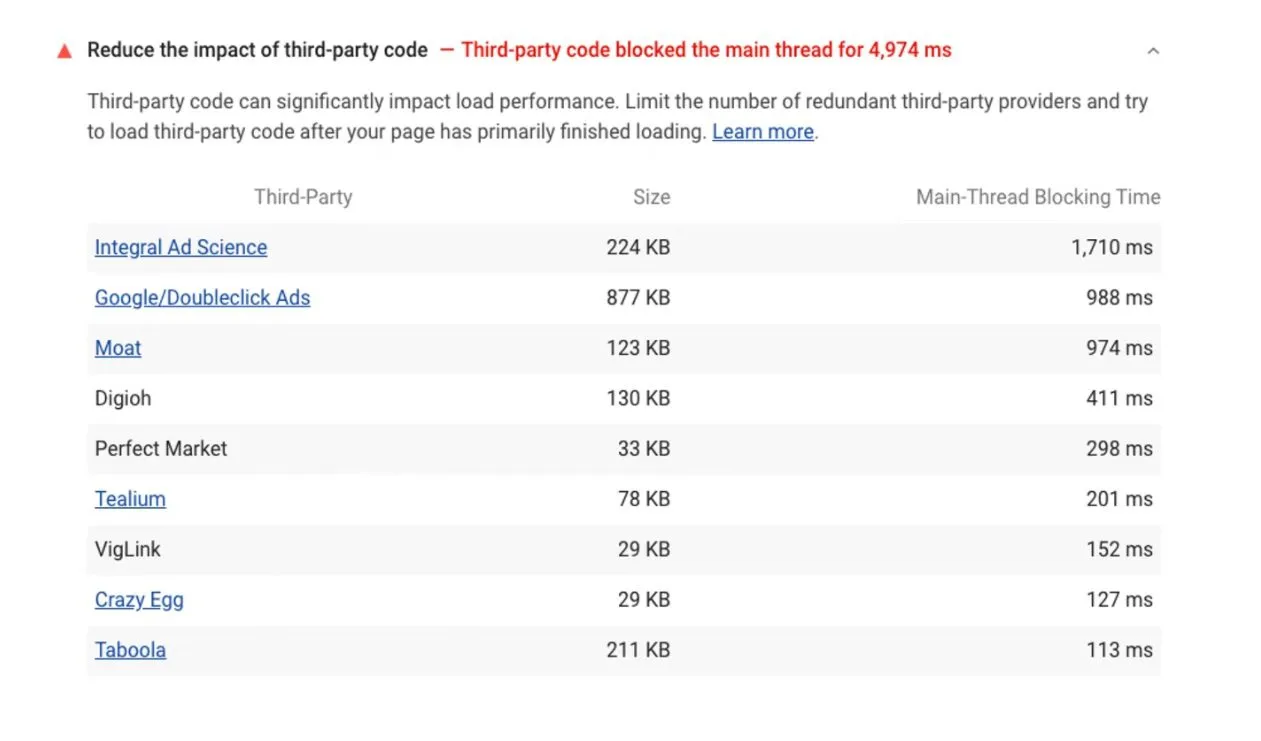Screen dimensions: 1261x741
Task: Click the red main thread blocked summary text
Action: [x=706, y=50]
